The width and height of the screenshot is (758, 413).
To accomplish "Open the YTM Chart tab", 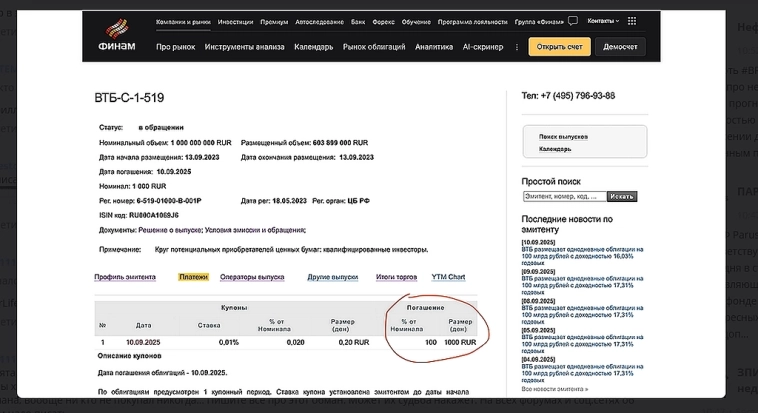I will 448,277.
